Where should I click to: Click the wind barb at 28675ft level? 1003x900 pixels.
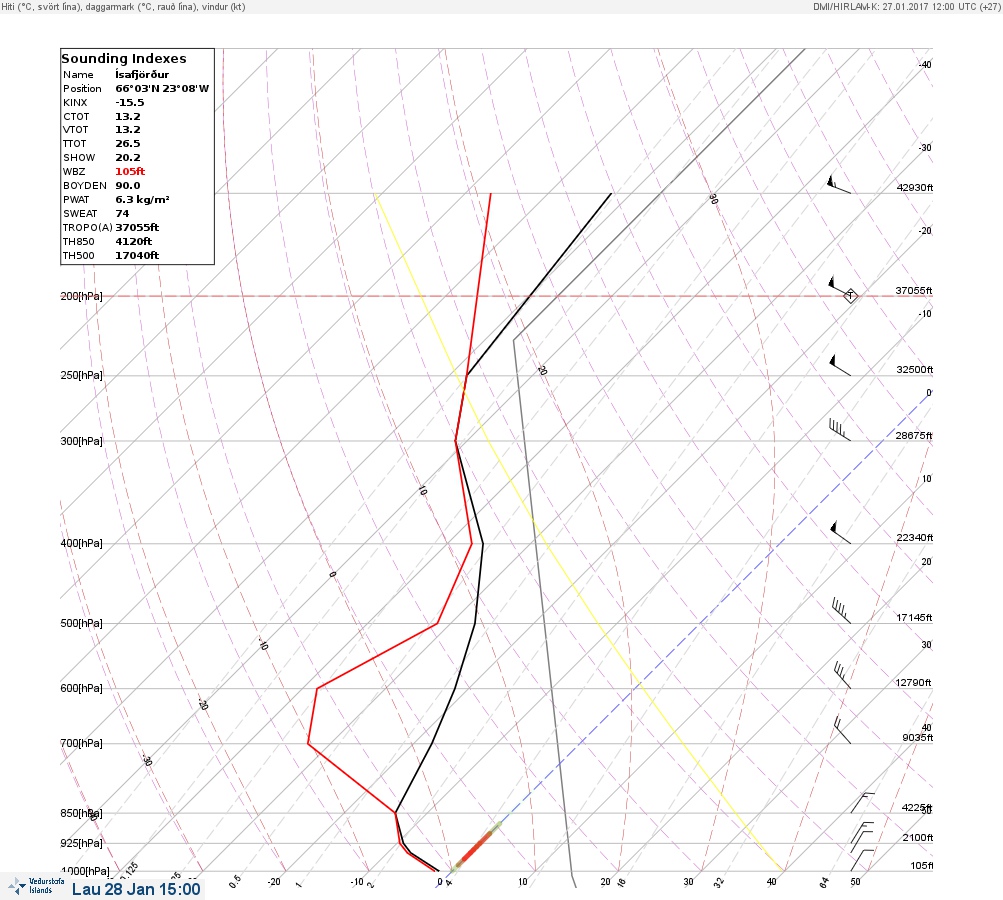pyautogui.click(x=840, y=430)
